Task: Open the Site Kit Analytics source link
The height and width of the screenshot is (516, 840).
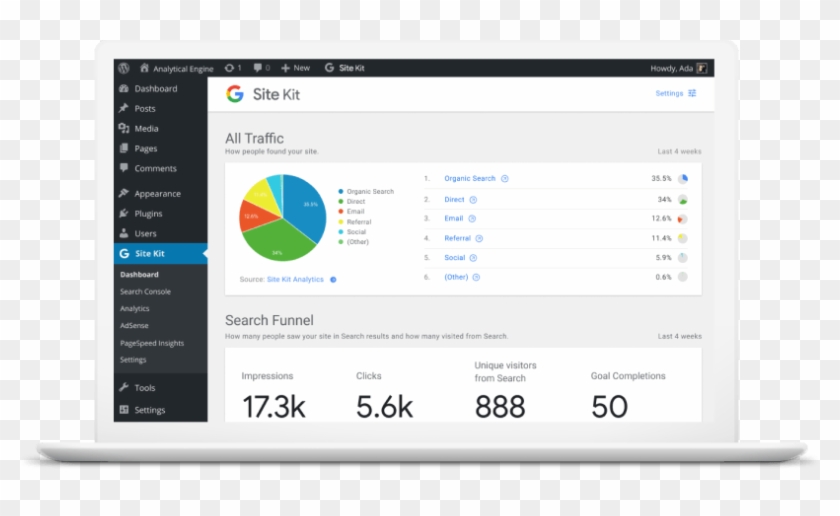Action: (x=295, y=280)
